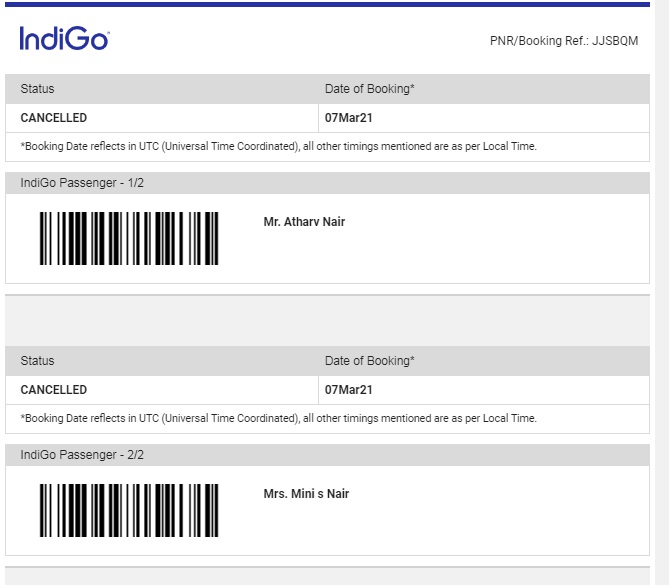Click the Status column header in top table
The height and width of the screenshot is (585, 669).
[x=38, y=89]
